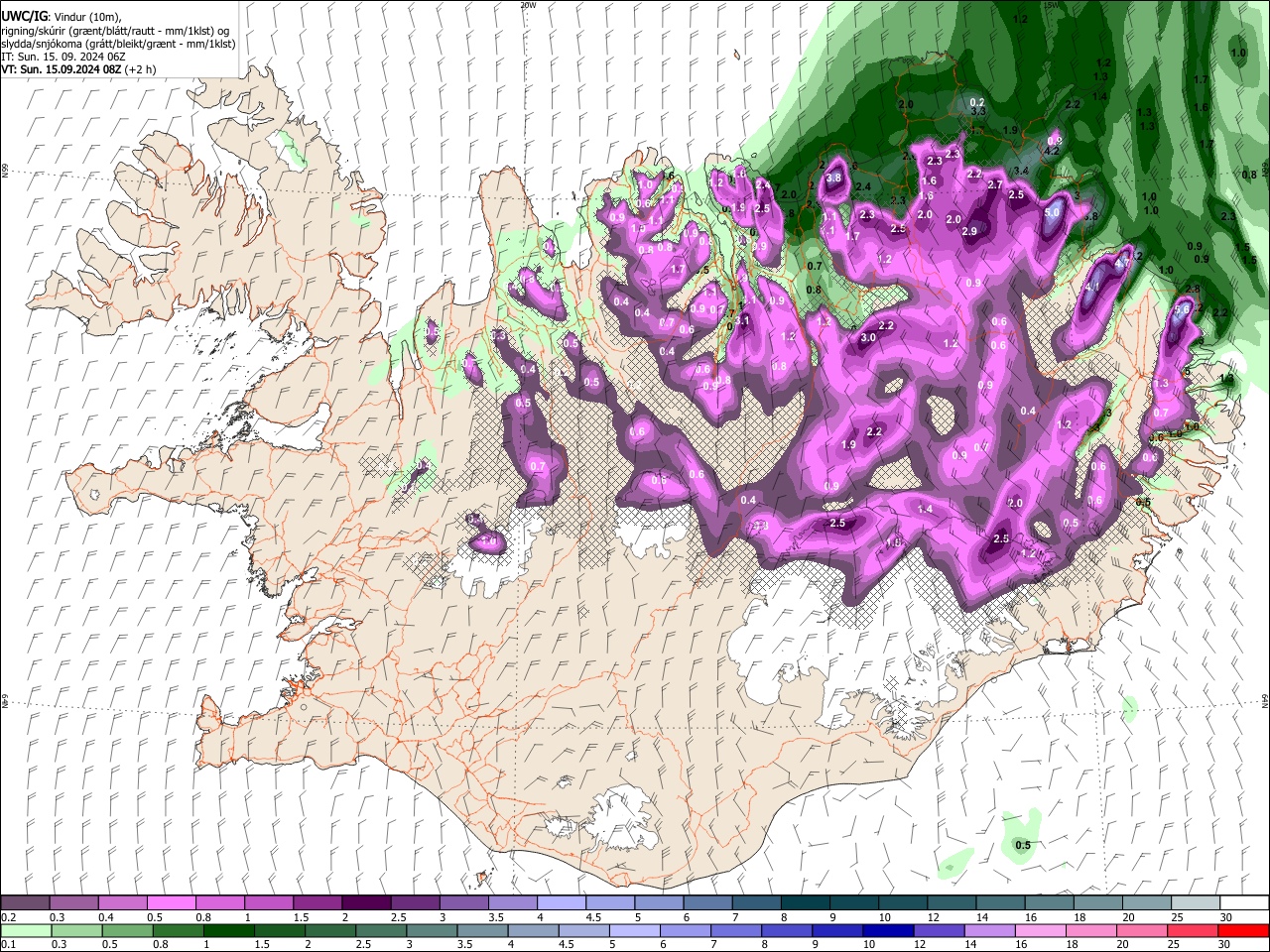1270x952 pixels.
Task: Select the light grey 25–30 snow legend swatch
Action: point(1196,902)
